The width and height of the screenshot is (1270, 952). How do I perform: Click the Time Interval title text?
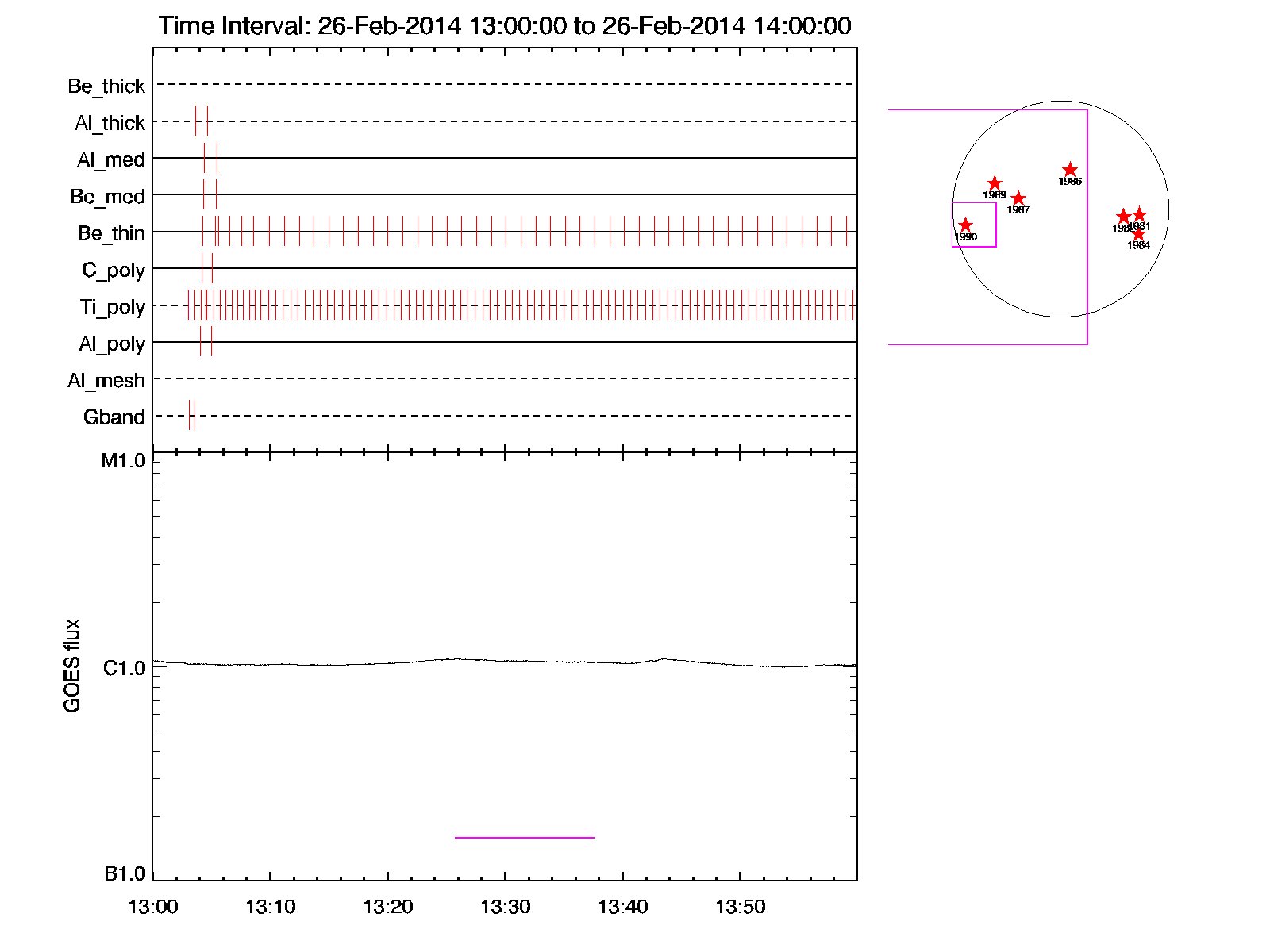505,25
